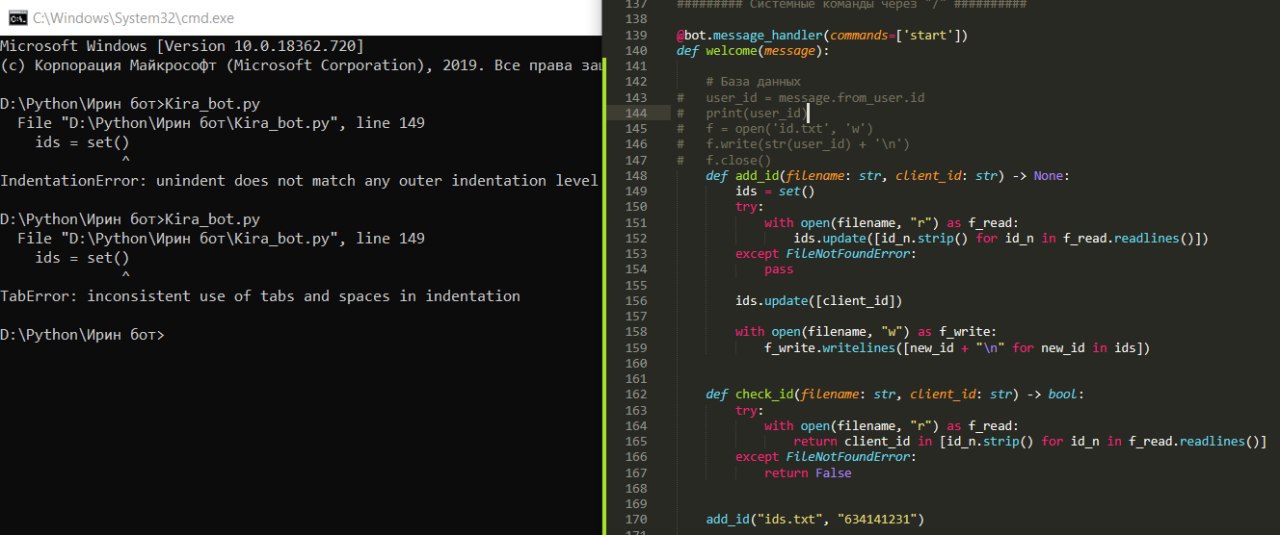Screen dimensions: 1280x535
Task: Click ids = set() on editor line 149
Action: [775, 191]
